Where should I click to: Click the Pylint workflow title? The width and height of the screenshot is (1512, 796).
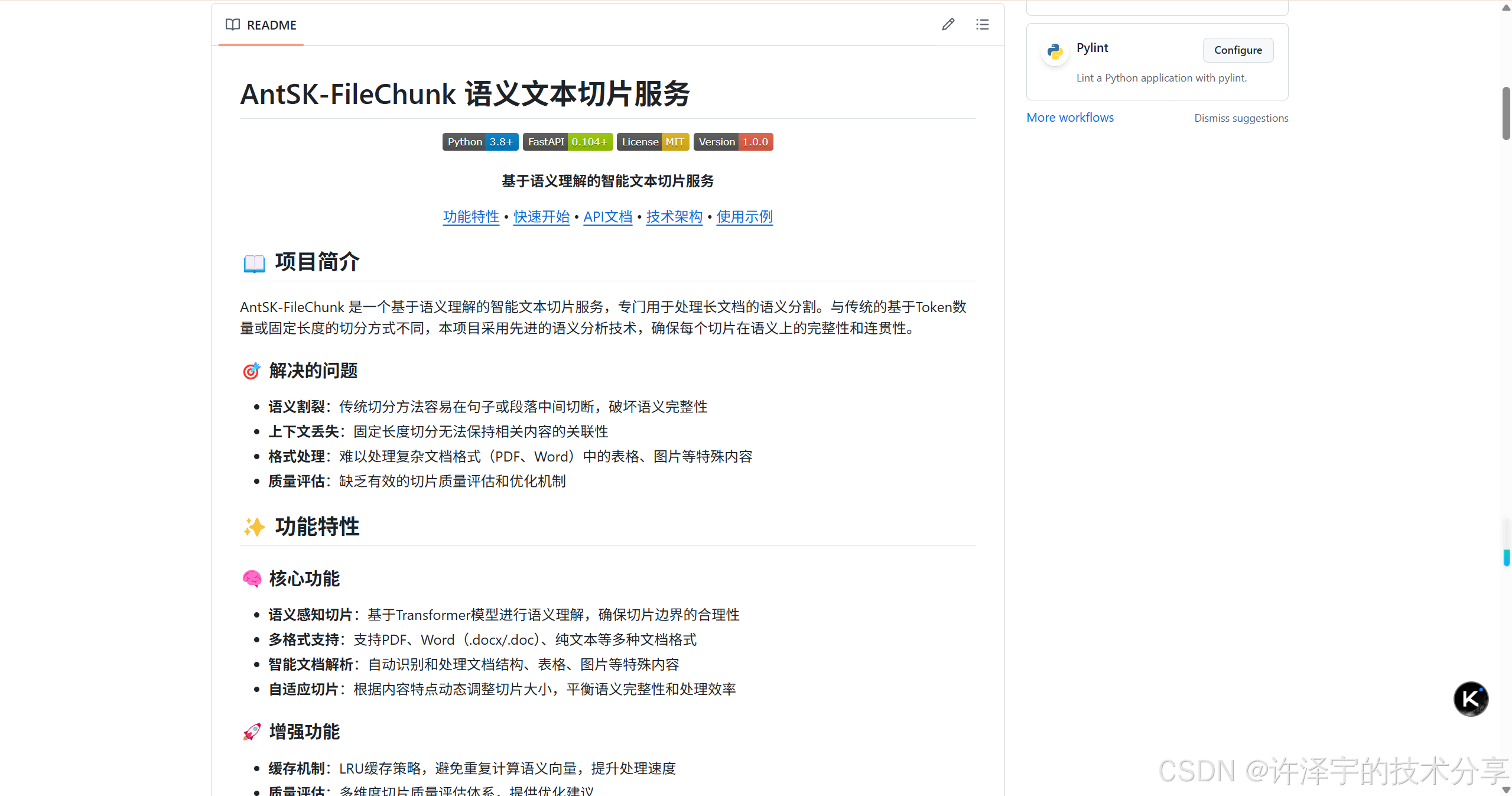point(1092,48)
